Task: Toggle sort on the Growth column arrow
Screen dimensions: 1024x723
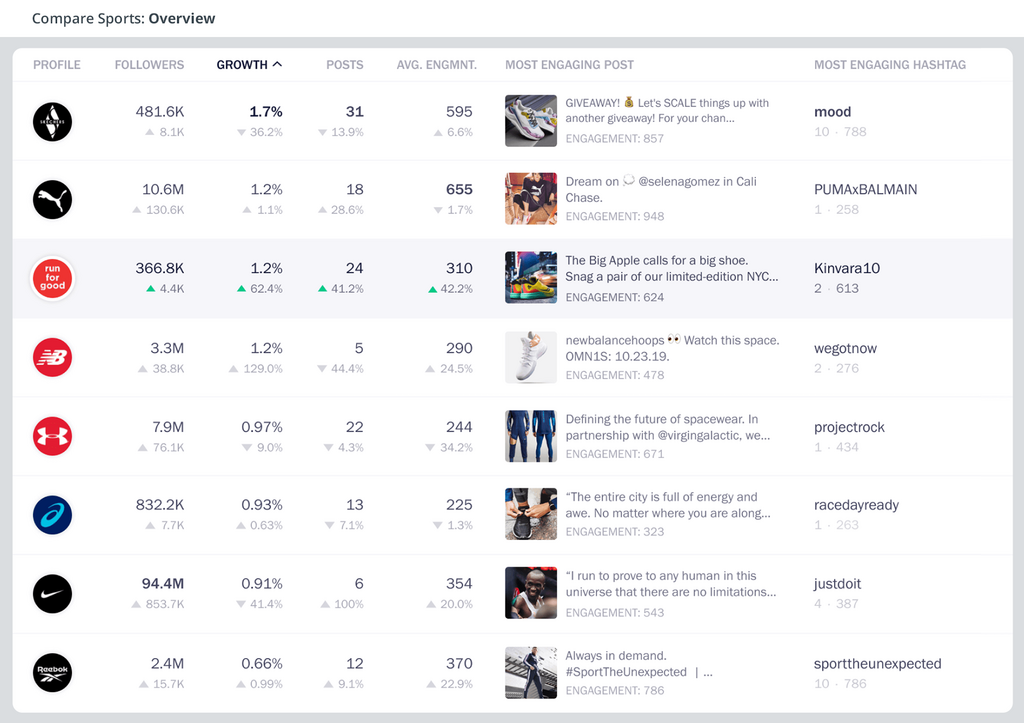Action: click(x=278, y=64)
